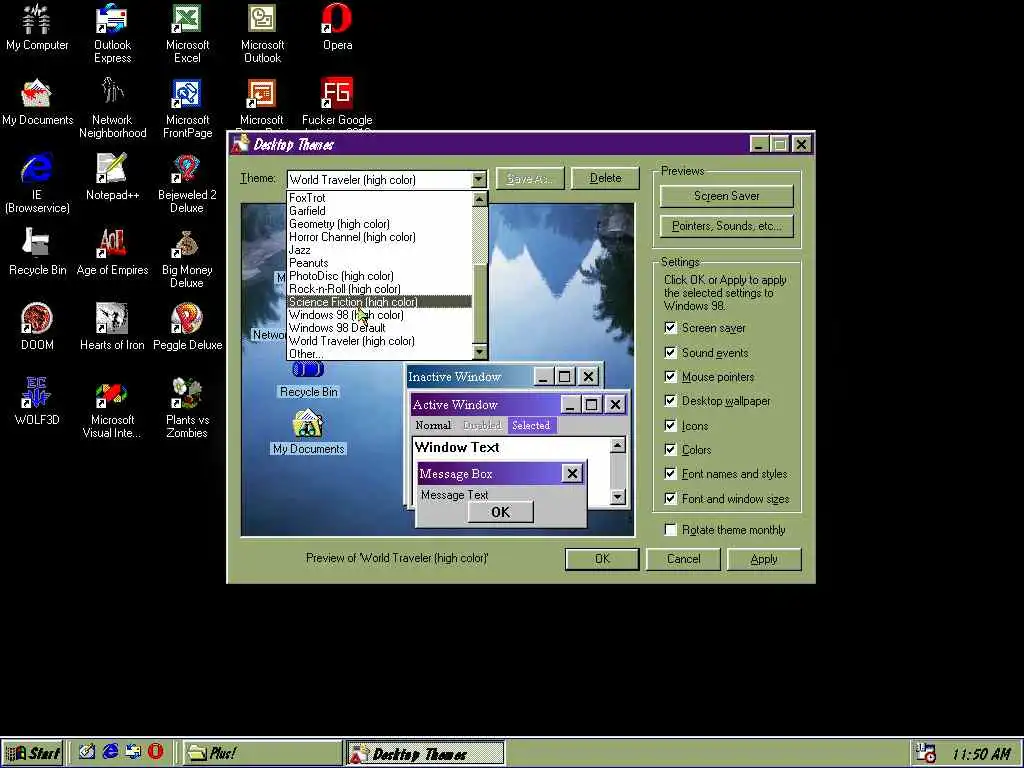This screenshot has height=768, width=1024.
Task: Select the Fucker Google desktop icon
Action: [x=337, y=103]
